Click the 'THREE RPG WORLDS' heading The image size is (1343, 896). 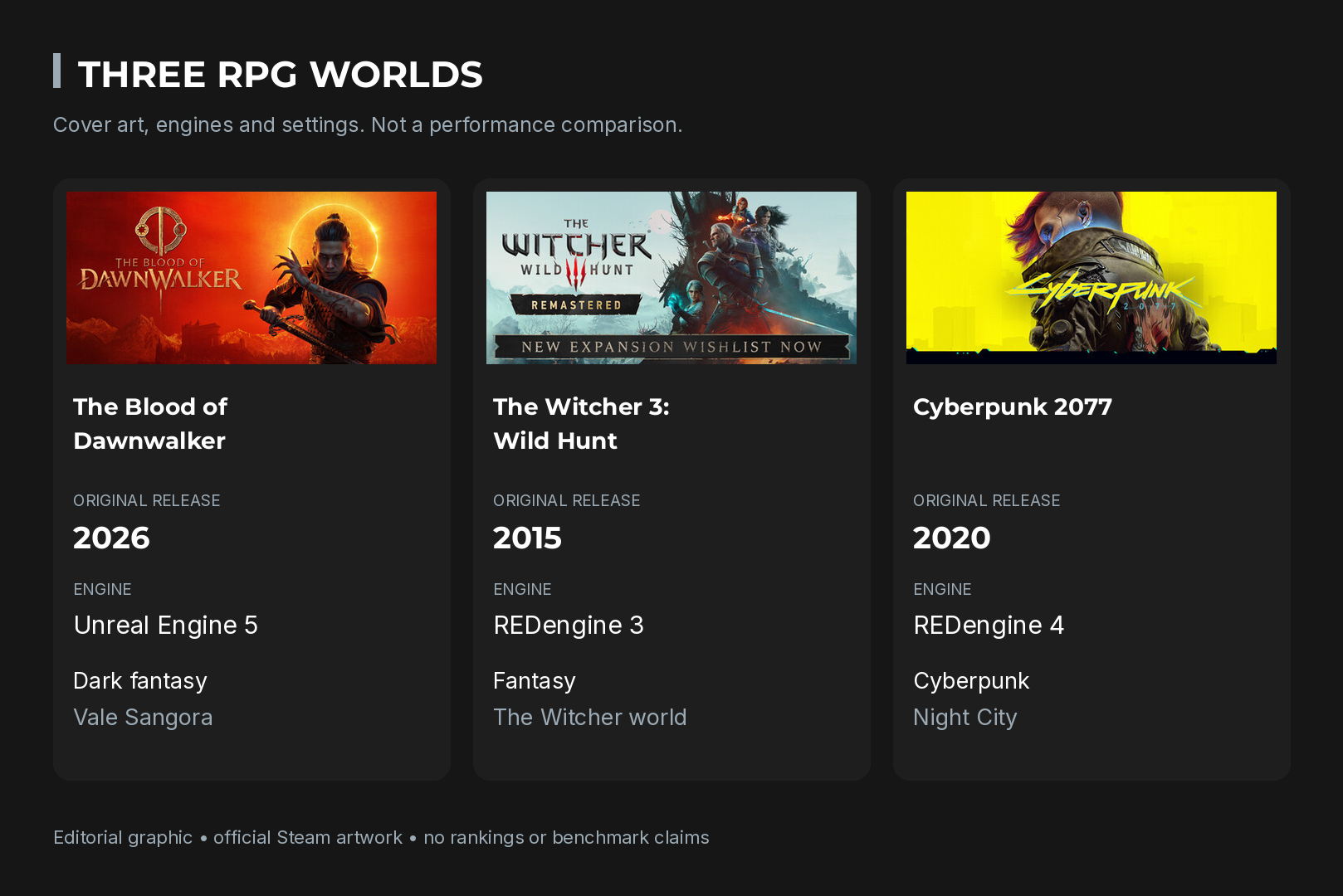coord(280,75)
